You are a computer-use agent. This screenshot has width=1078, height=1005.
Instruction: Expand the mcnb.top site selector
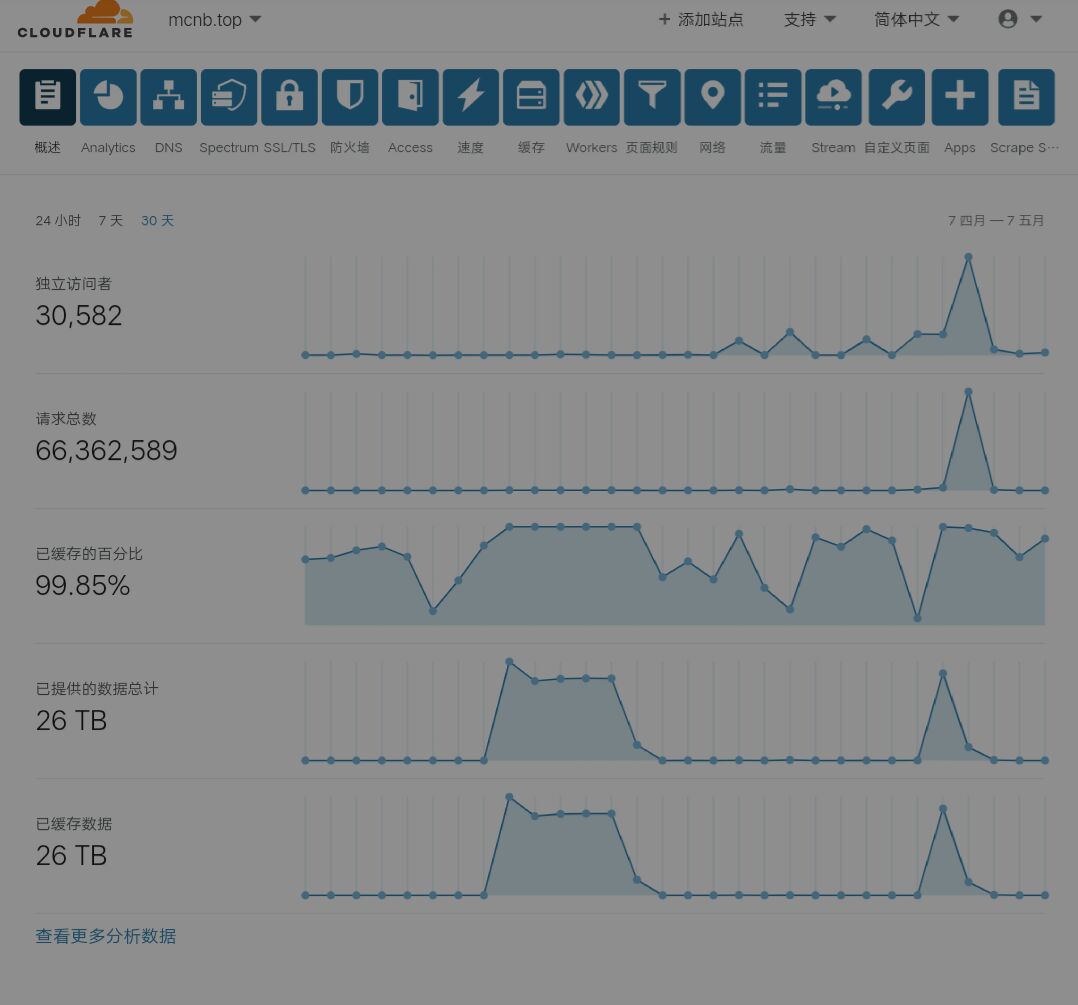pyautogui.click(x=214, y=19)
